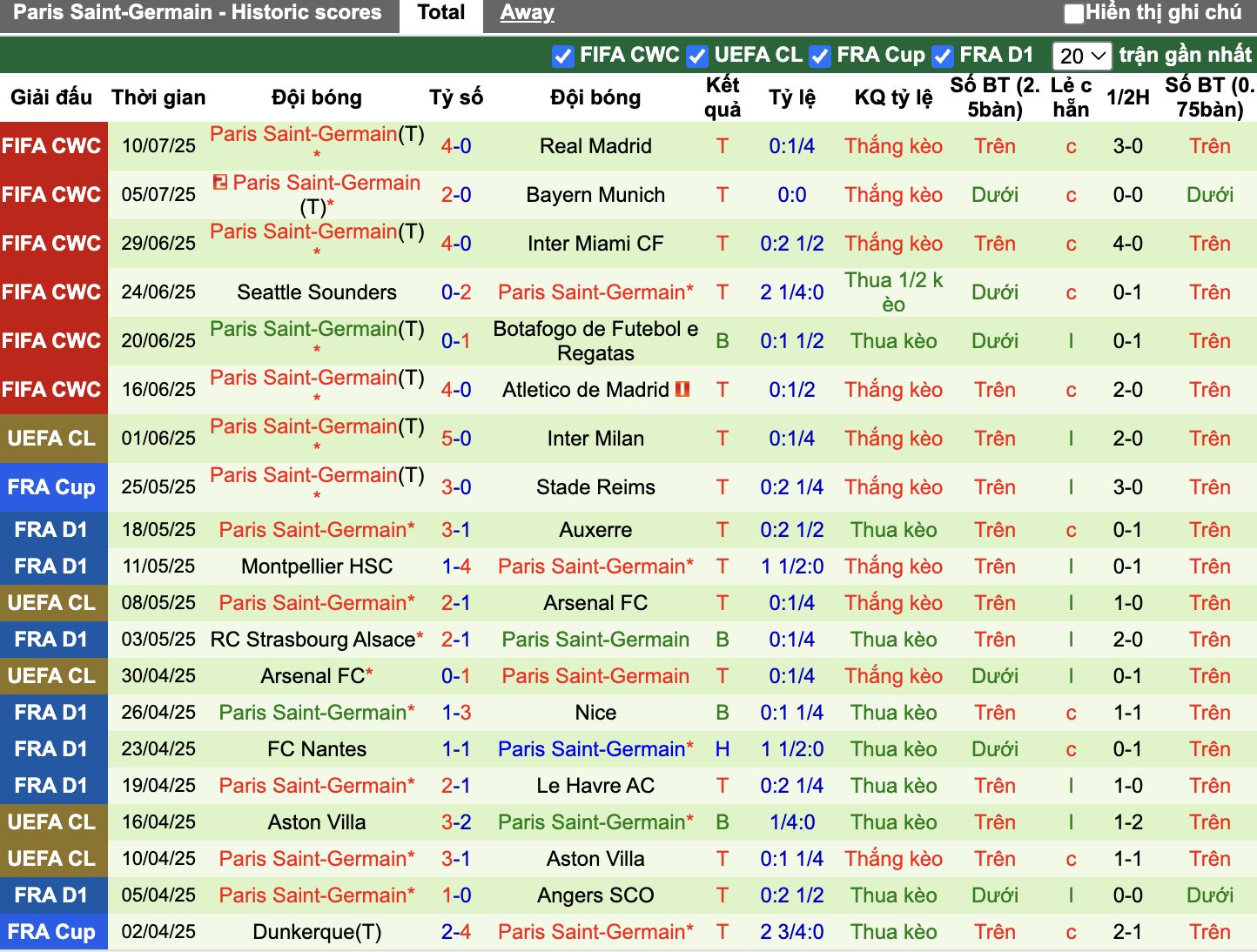Click the B result on Botafogo row
1257x952 pixels.
[x=723, y=340]
